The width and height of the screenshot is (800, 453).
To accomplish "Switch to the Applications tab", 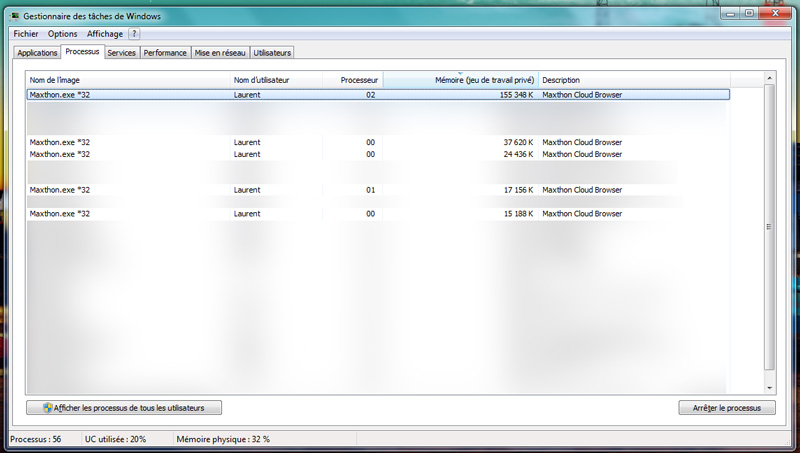I will 37,53.
